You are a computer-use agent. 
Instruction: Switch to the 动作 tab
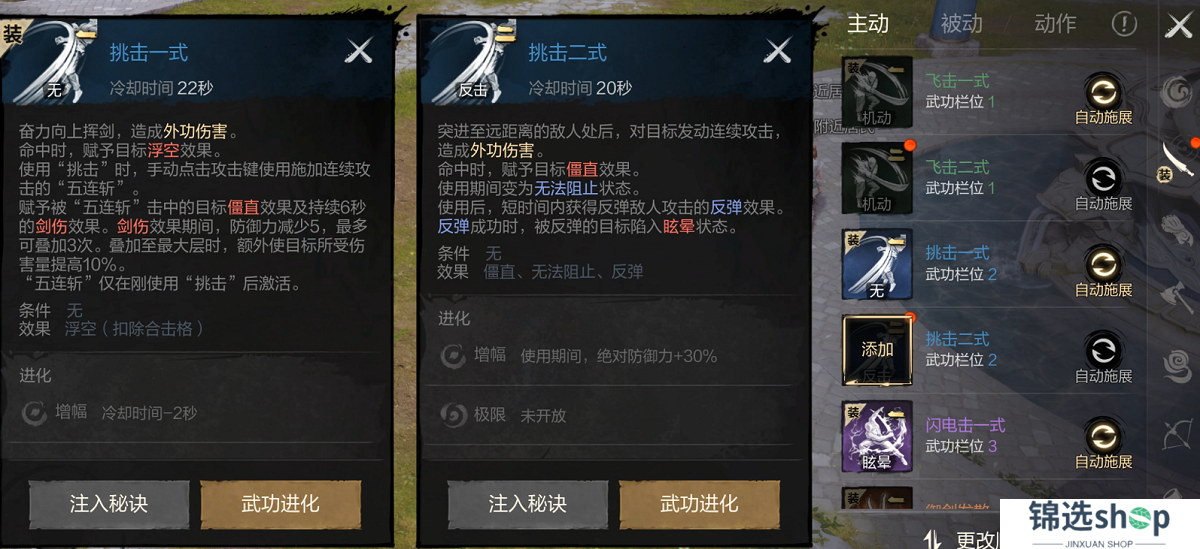coord(1055,24)
